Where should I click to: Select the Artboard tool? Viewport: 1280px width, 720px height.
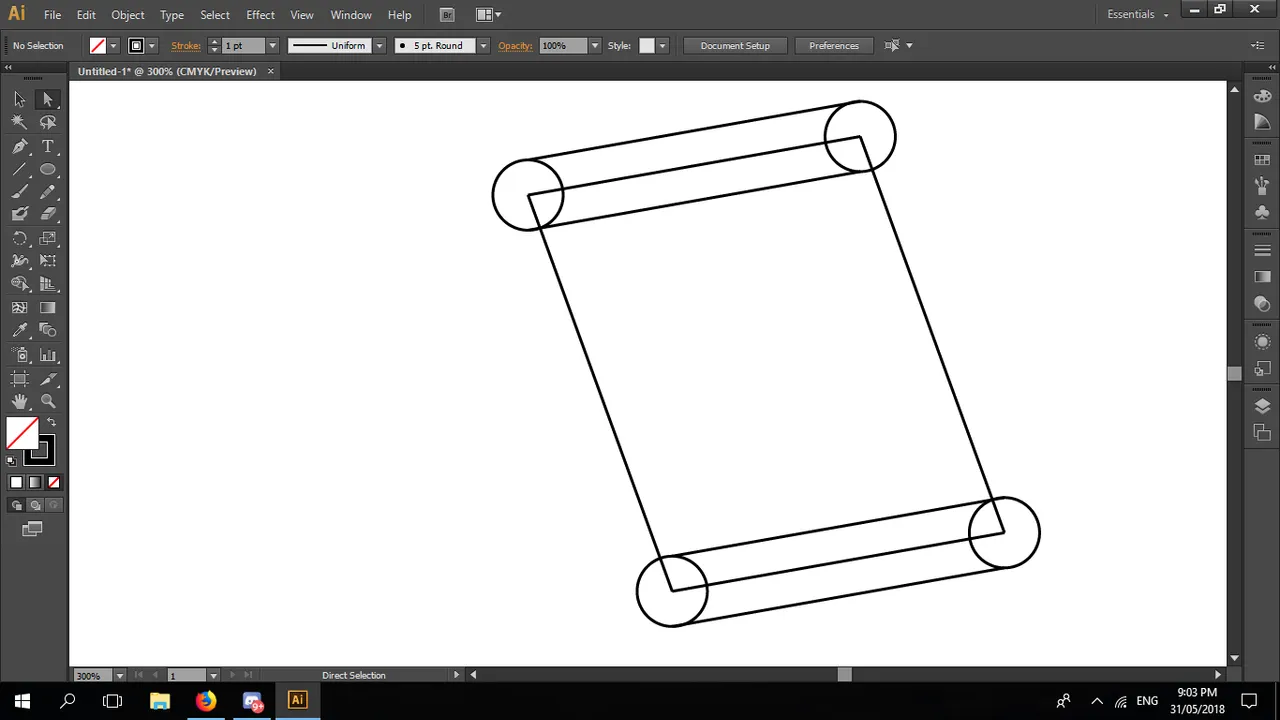[20, 379]
